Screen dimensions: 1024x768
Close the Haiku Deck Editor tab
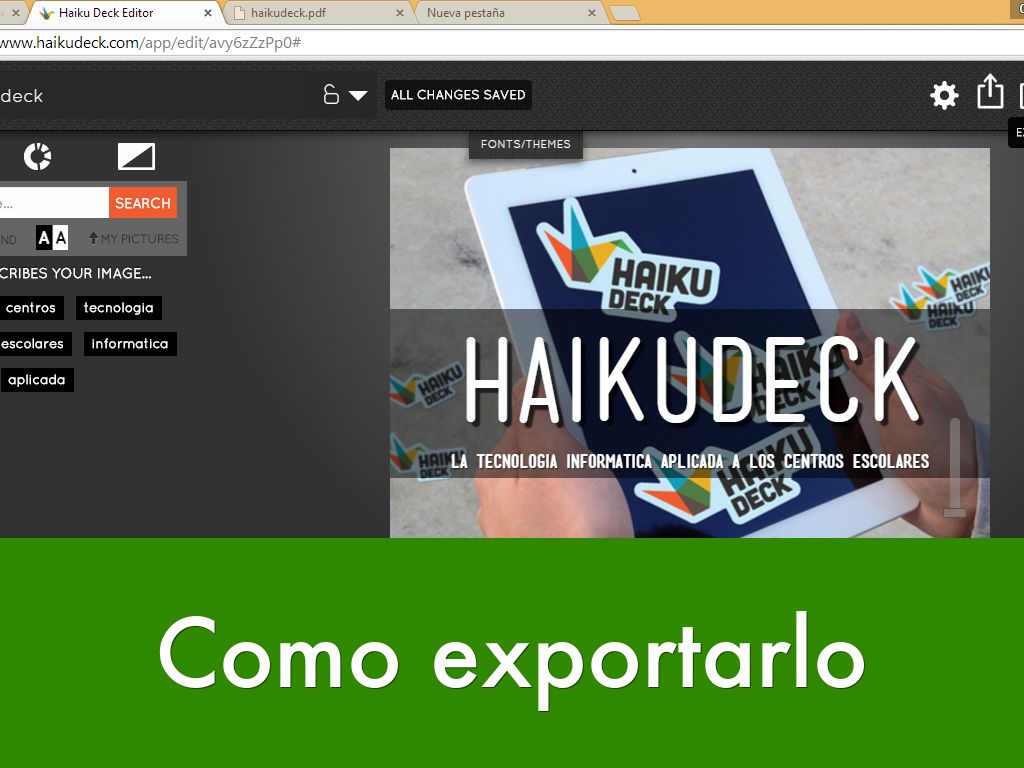(x=208, y=13)
